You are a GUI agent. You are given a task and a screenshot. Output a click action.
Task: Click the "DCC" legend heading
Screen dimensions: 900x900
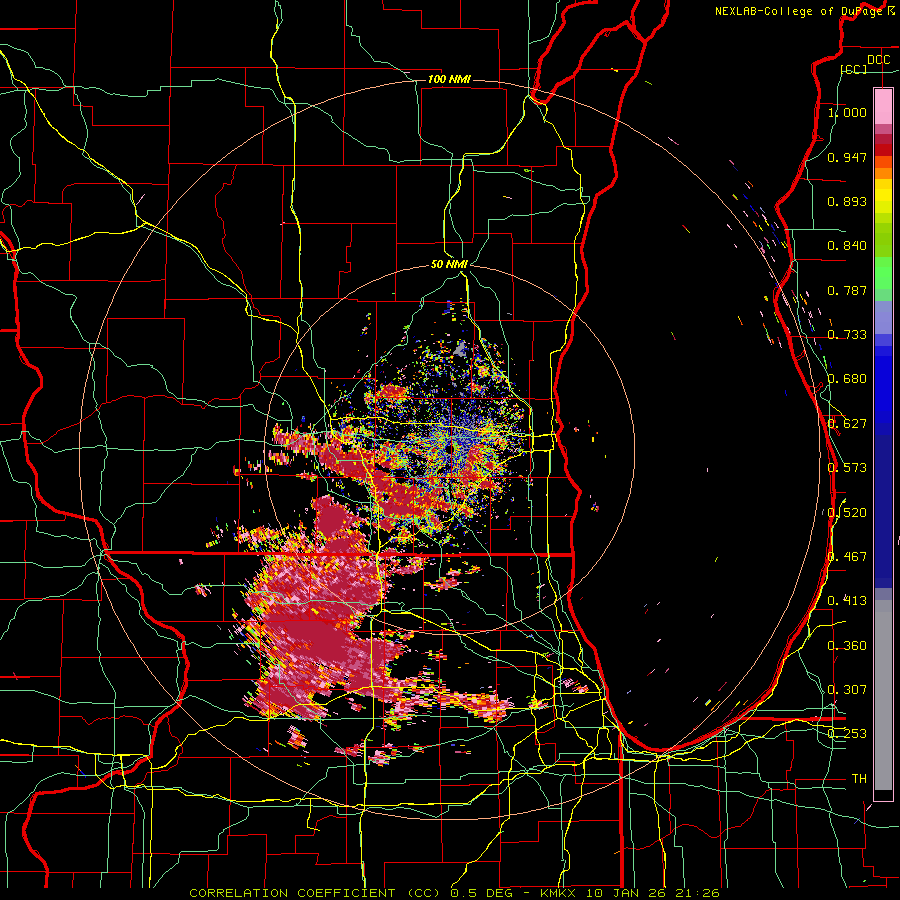click(x=878, y=60)
